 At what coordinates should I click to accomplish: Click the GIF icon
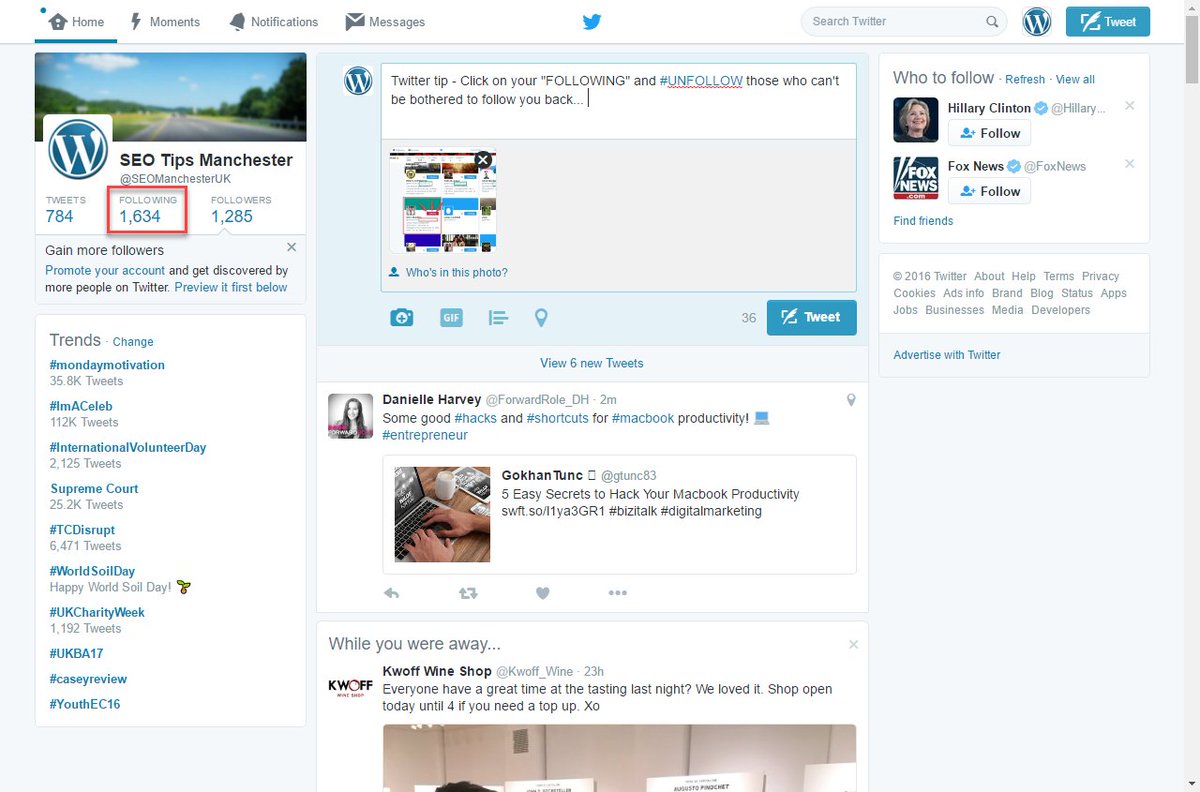coord(451,317)
